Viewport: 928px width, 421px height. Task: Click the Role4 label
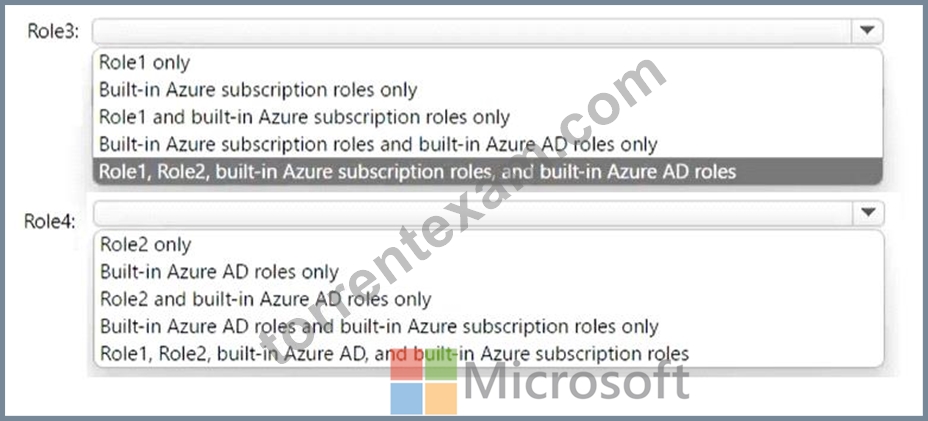pyautogui.click(x=50, y=221)
